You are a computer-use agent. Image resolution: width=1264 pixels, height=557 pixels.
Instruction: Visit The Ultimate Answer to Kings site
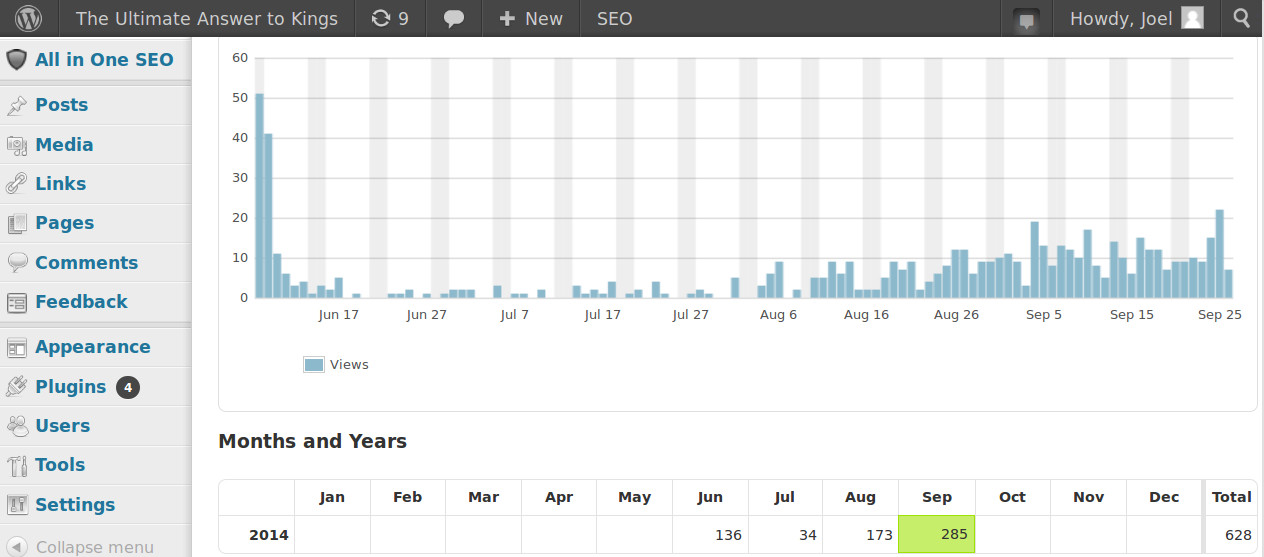[206, 18]
